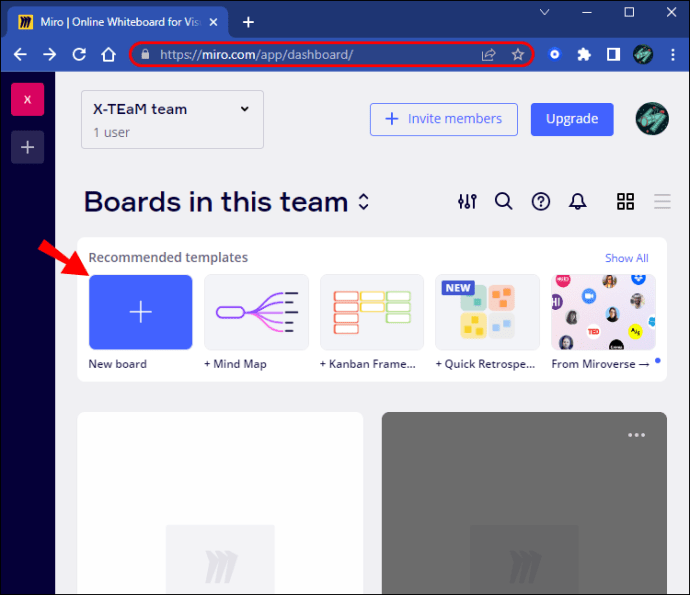The height and width of the screenshot is (595, 690).
Task: Click Show All templates link
Action: tap(626, 258)
